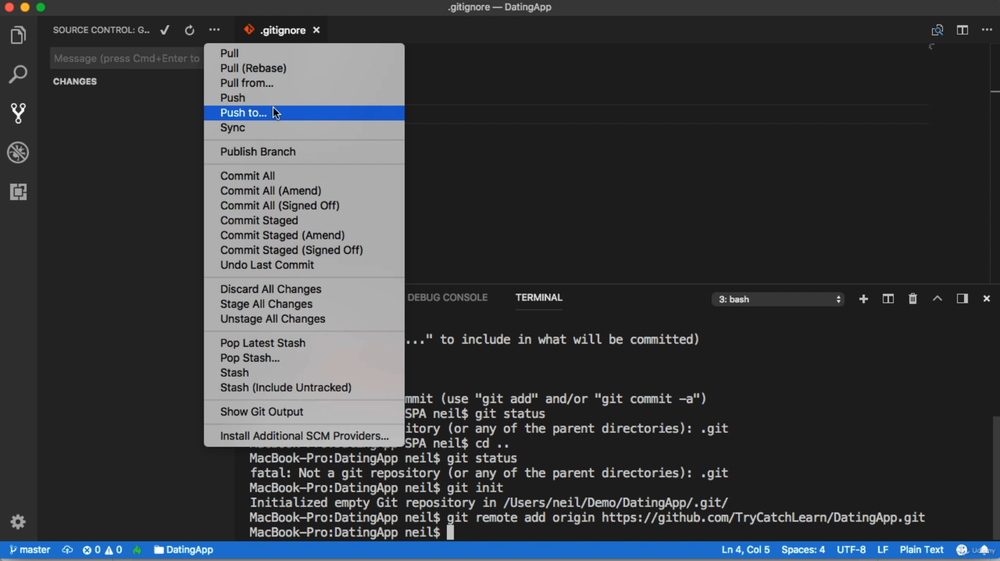Select the .gitignore editor tab
Screen dimensions: 1000x561
(x=281, y=30)
